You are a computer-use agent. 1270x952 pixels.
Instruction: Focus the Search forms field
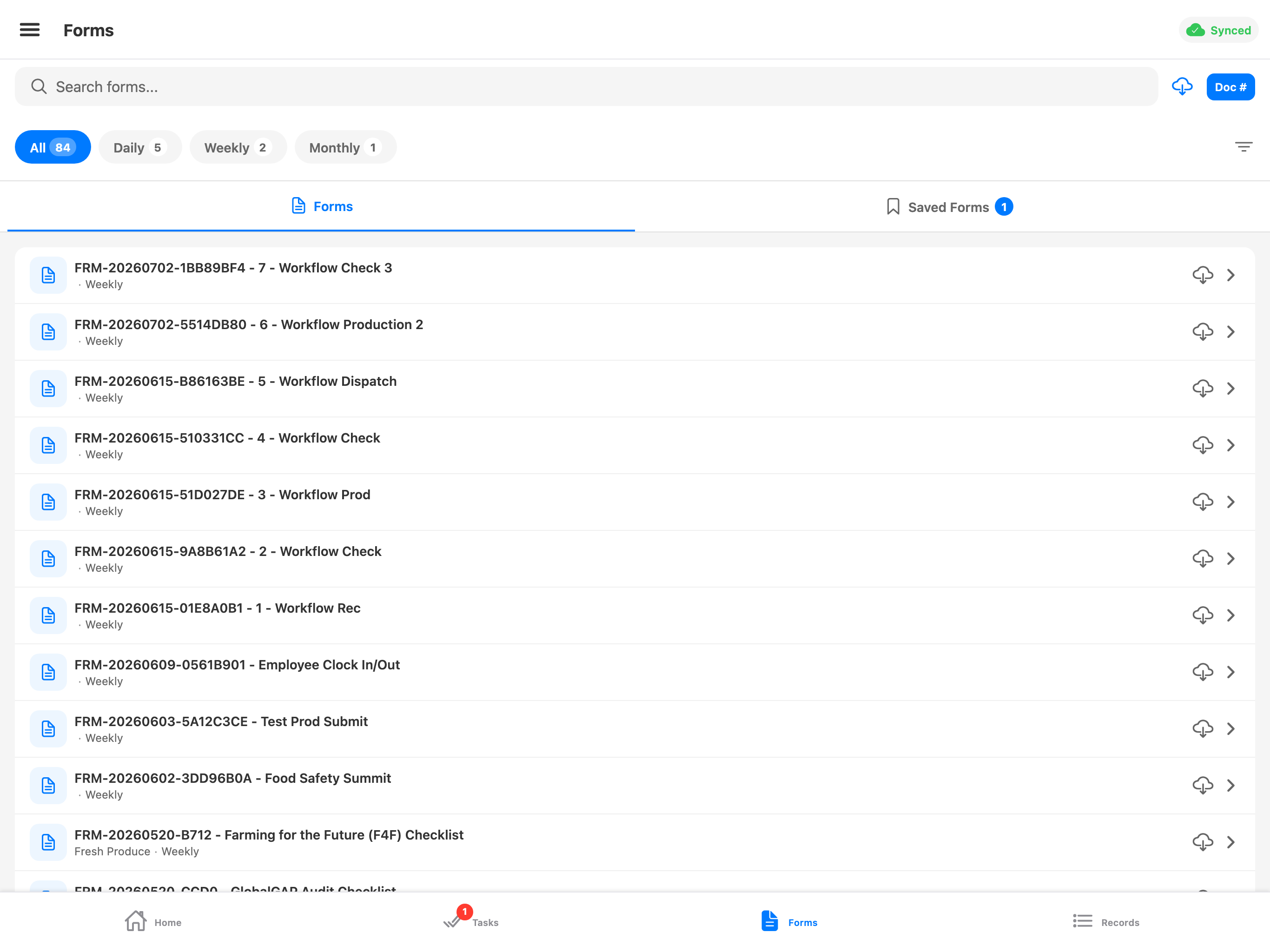click(x=586, y=87)
